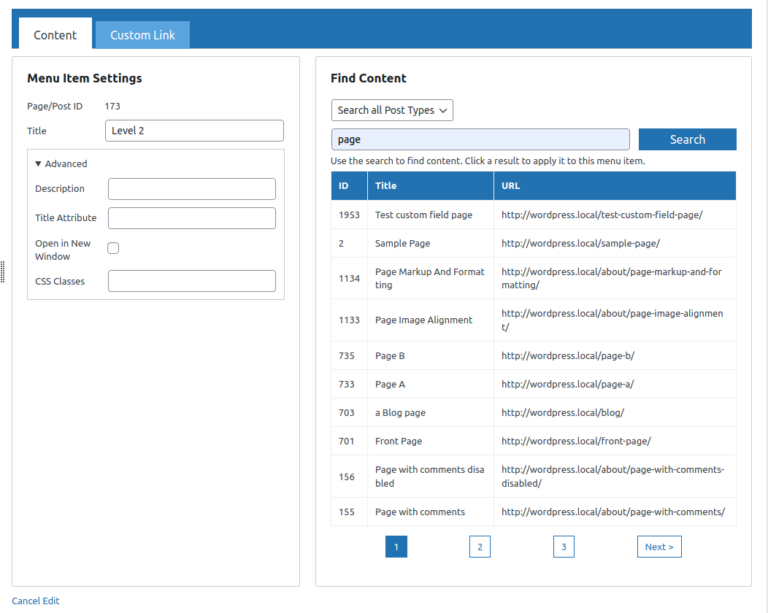Click the CSS Classes input field

[192, 281]
